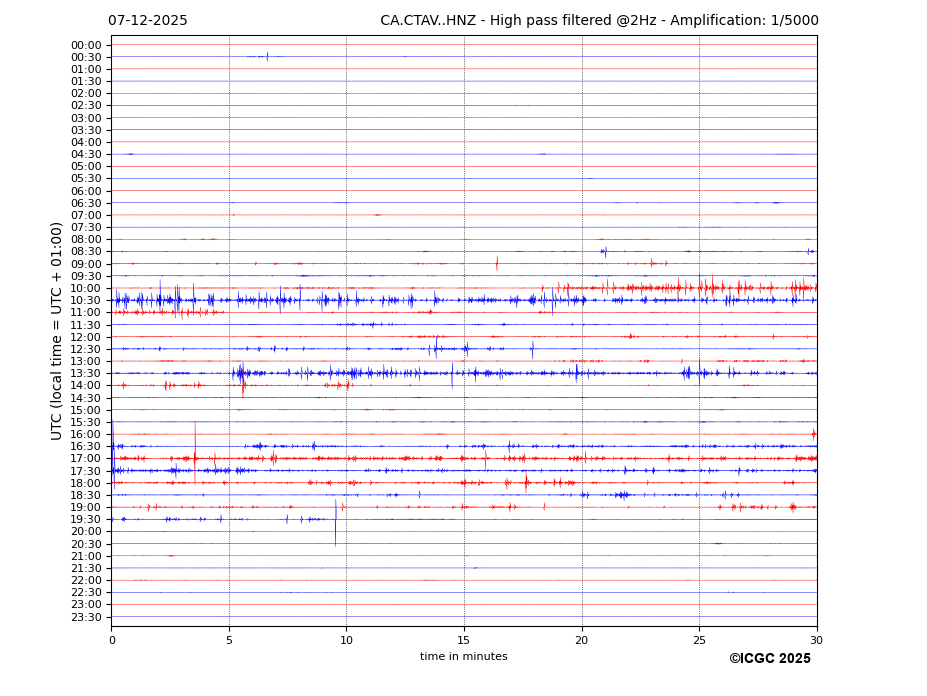Select the 10:30 time row label
Viewport: 927px width, 696px height.
85,301
